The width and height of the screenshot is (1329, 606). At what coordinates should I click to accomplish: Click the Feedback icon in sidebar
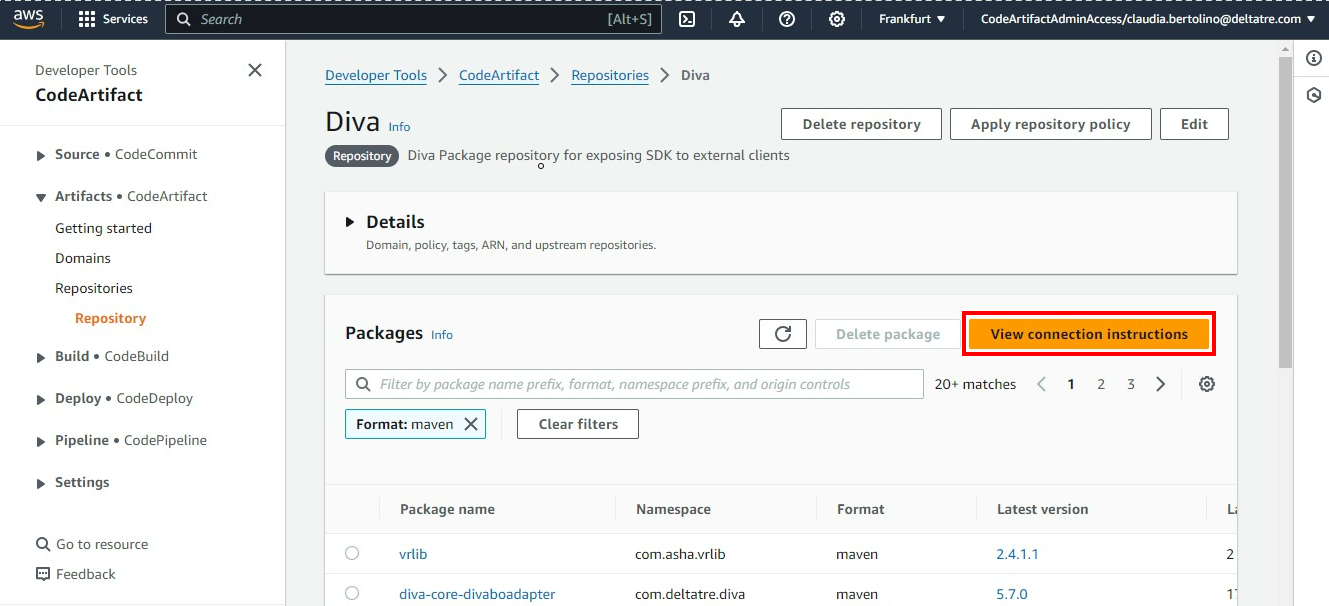[x=43, y=574]
